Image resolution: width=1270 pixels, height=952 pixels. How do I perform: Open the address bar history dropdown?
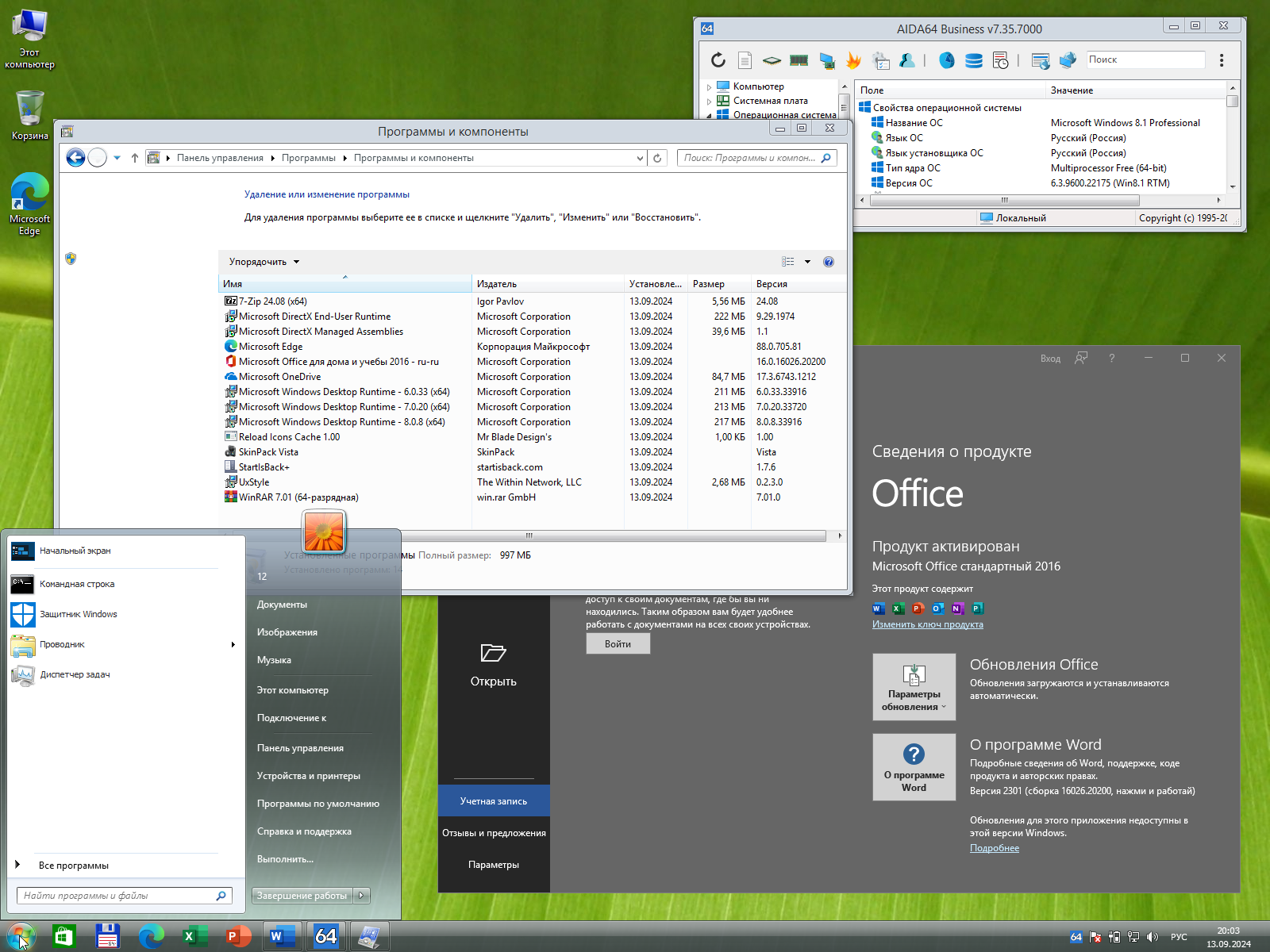click(x=640, y=158)
